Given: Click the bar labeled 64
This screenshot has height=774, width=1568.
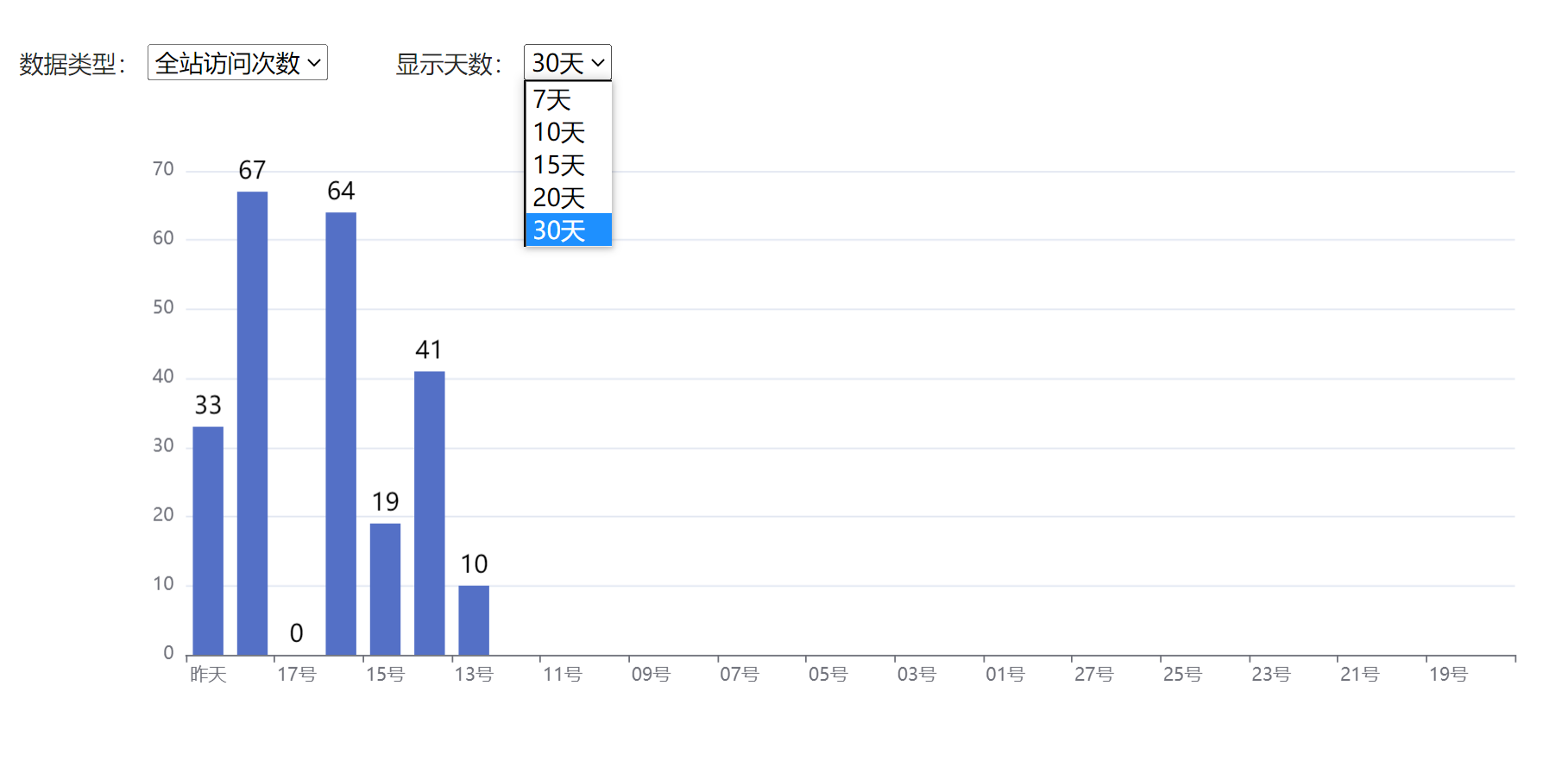Looking at the screenshot, I should tap(341, 434).
